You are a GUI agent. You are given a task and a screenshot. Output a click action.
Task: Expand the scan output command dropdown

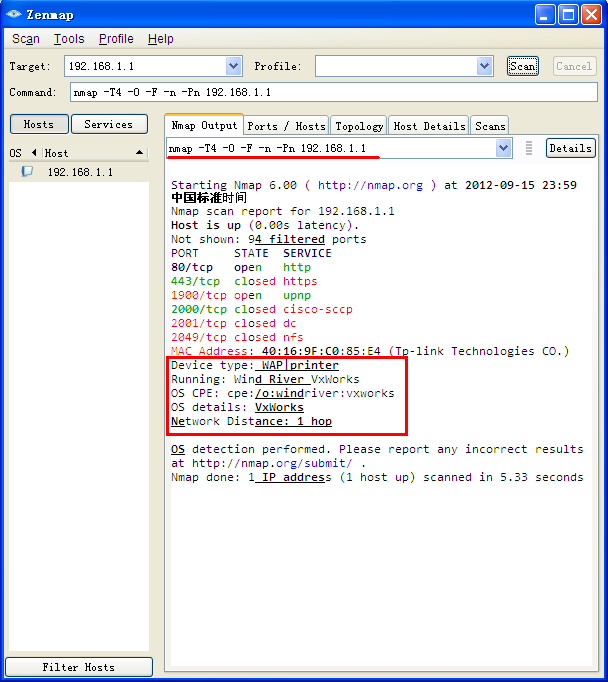(x=503, y=148)
